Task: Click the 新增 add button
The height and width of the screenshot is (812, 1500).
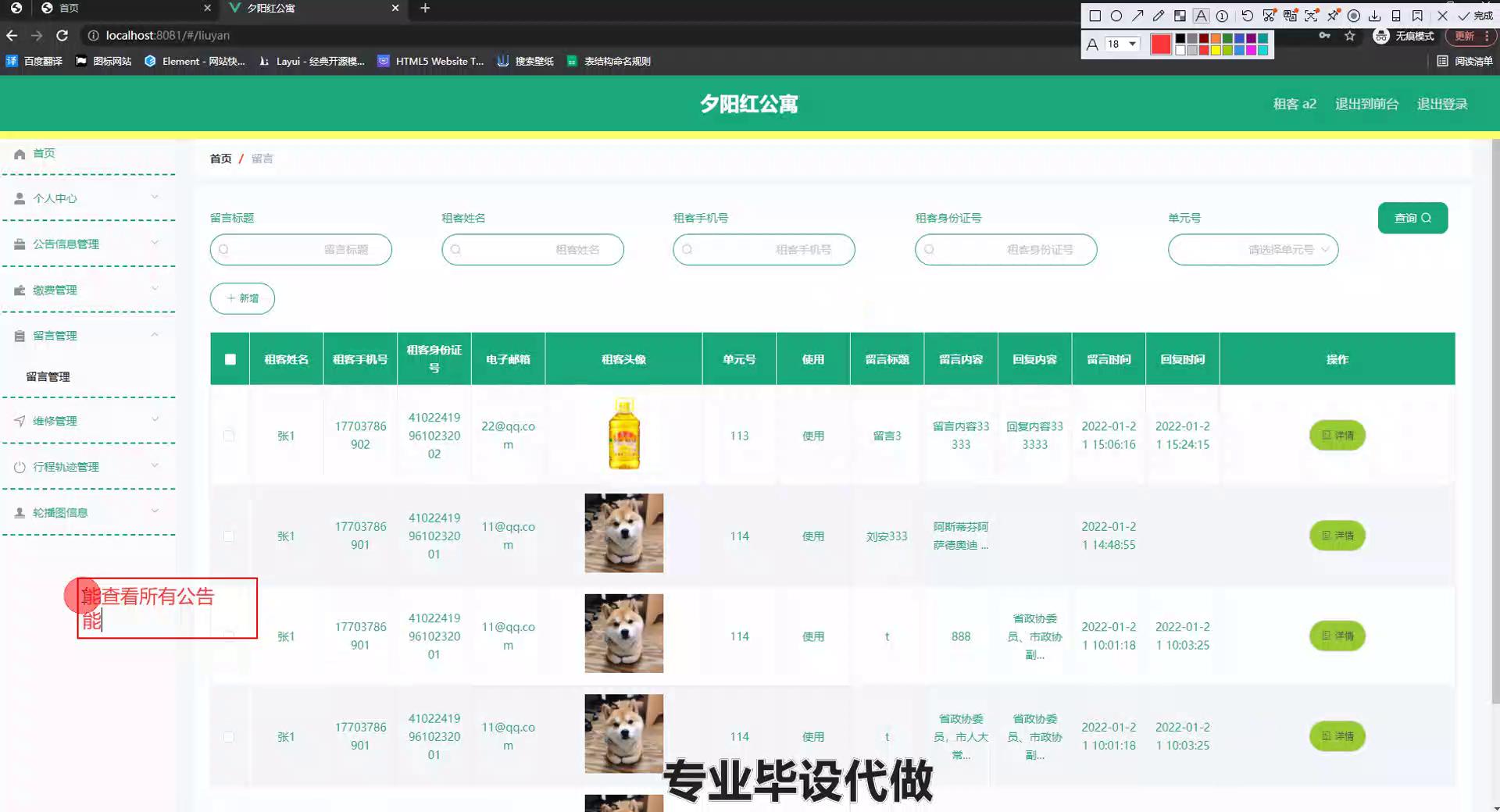Action: pyautogui.click(x=242, y=298)
